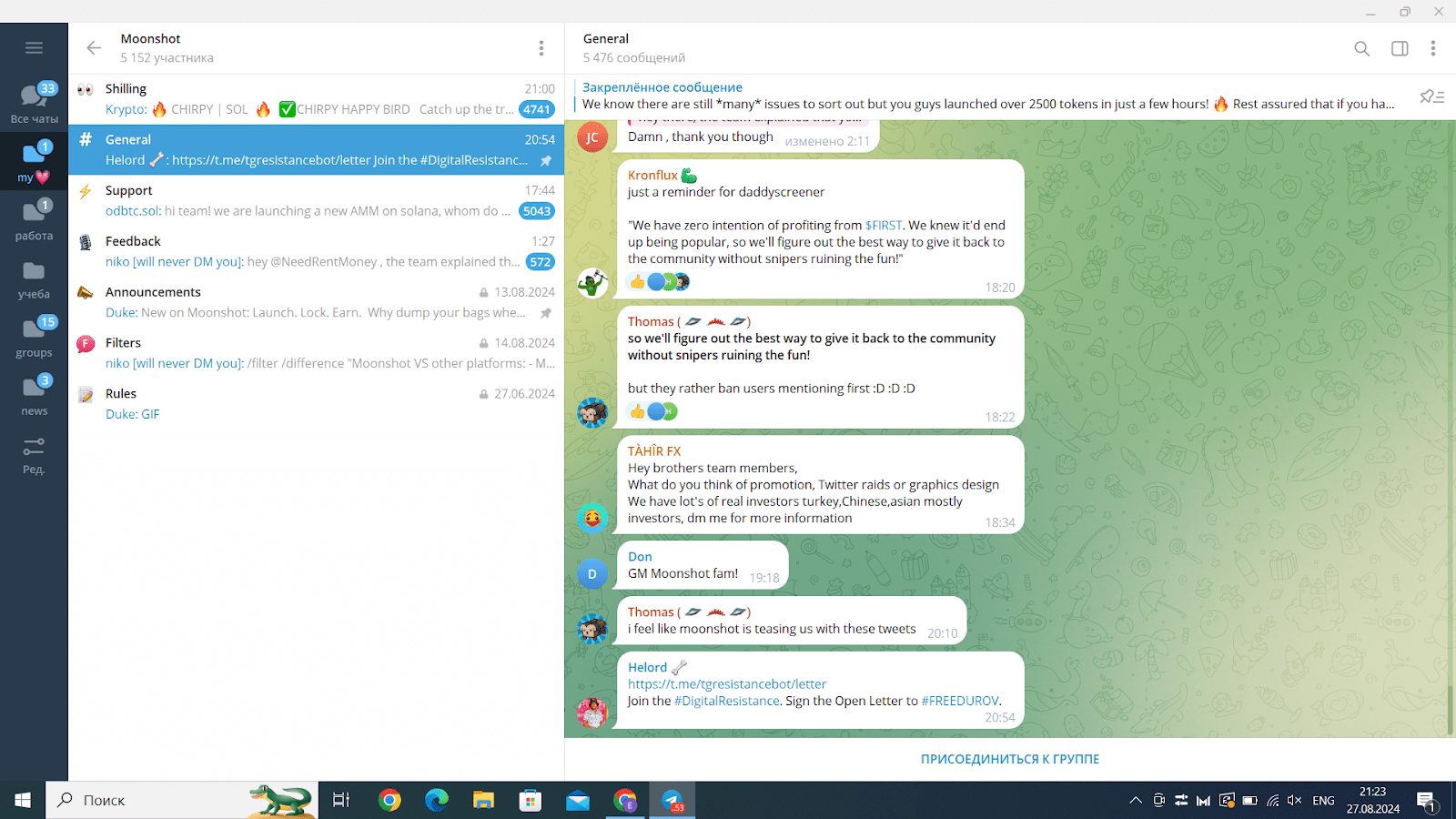The height and width of the screenshot is (819, 1456).
Task: Click TÀHÎR FX's avatar
Action: point(592,519)
